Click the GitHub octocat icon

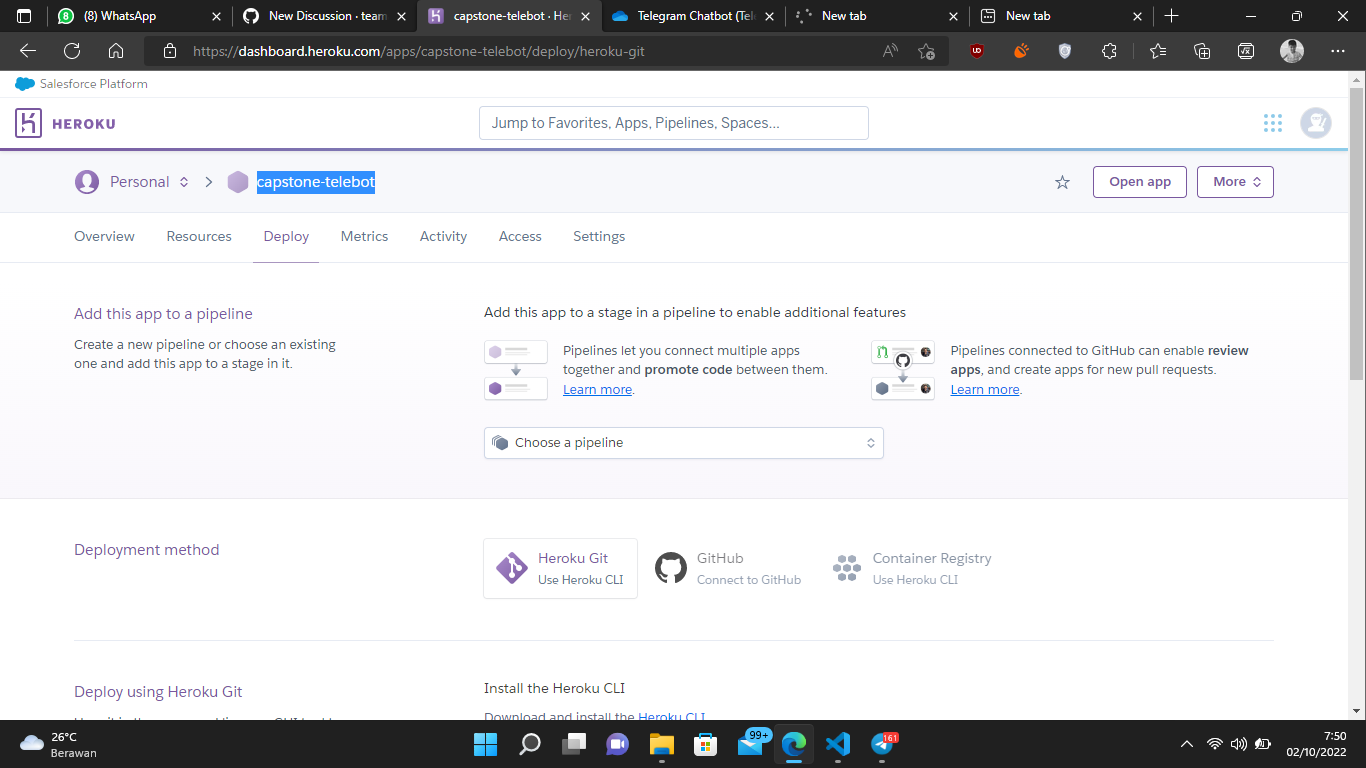(x=670, y=567)
